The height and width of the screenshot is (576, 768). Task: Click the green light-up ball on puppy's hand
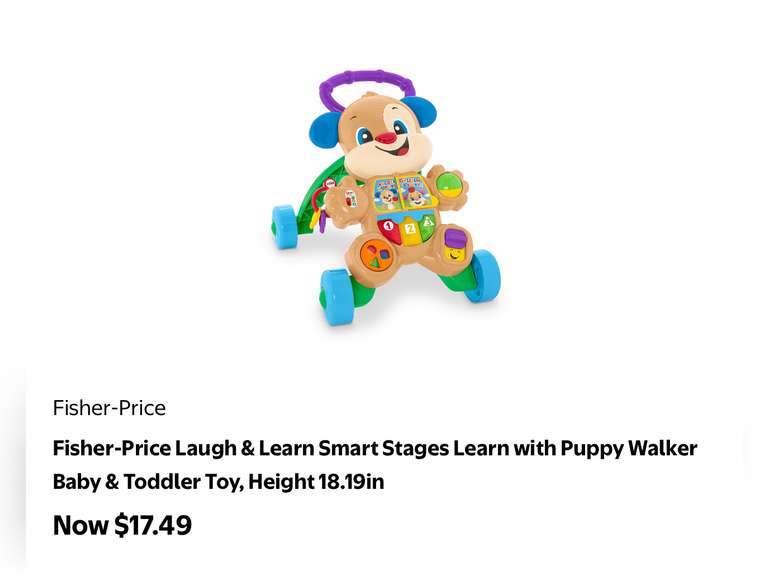450,183
